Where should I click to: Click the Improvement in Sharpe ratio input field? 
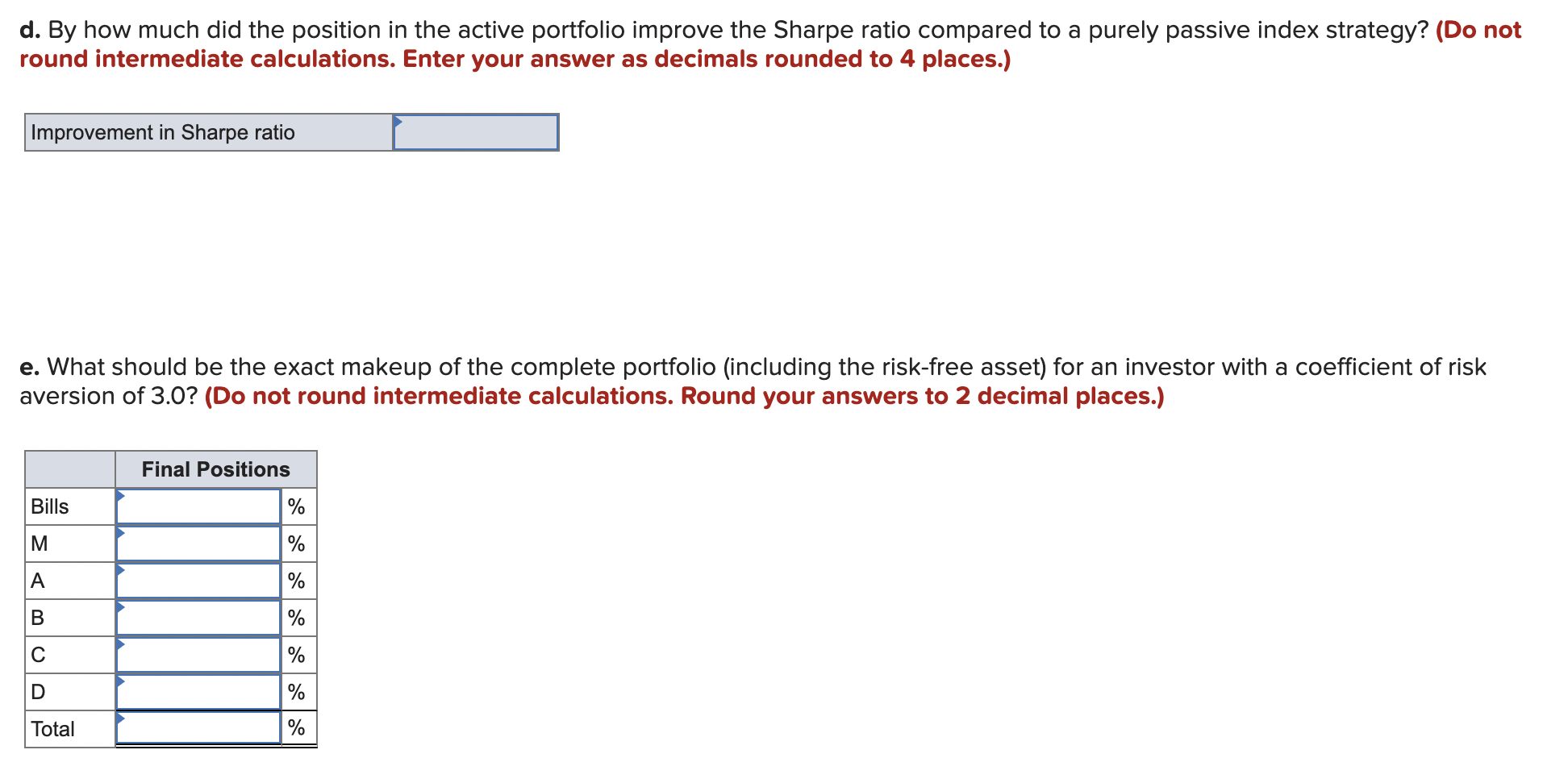tap(476, 131)
